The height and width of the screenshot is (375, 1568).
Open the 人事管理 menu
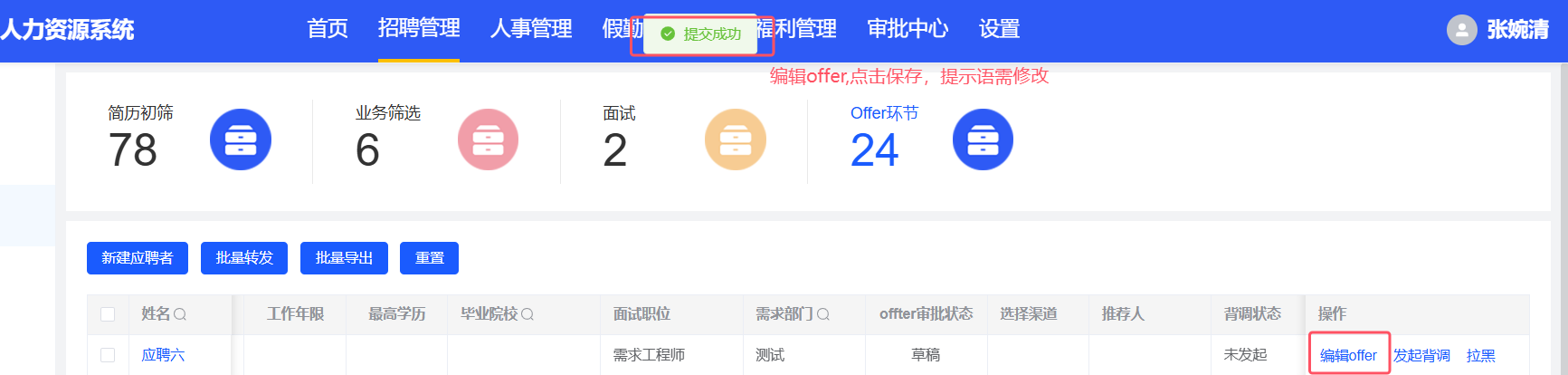(531, 29)
